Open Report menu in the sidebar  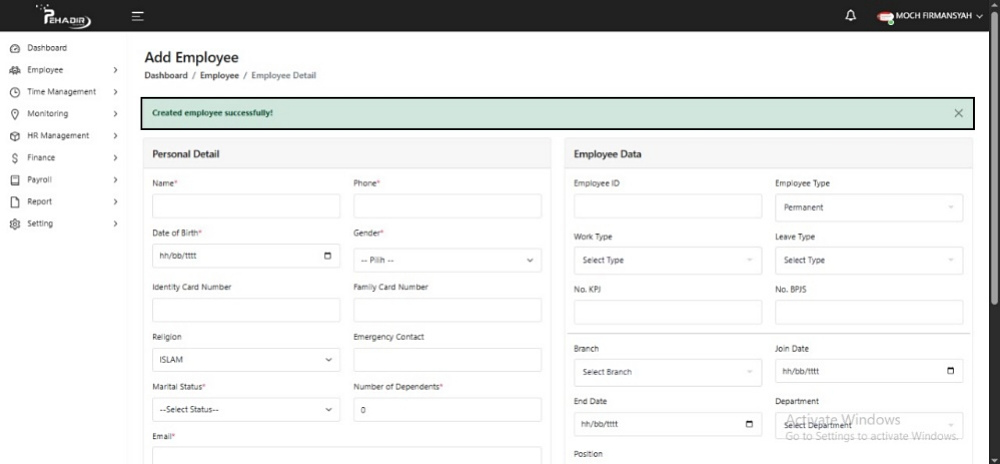tap(39, 201)
